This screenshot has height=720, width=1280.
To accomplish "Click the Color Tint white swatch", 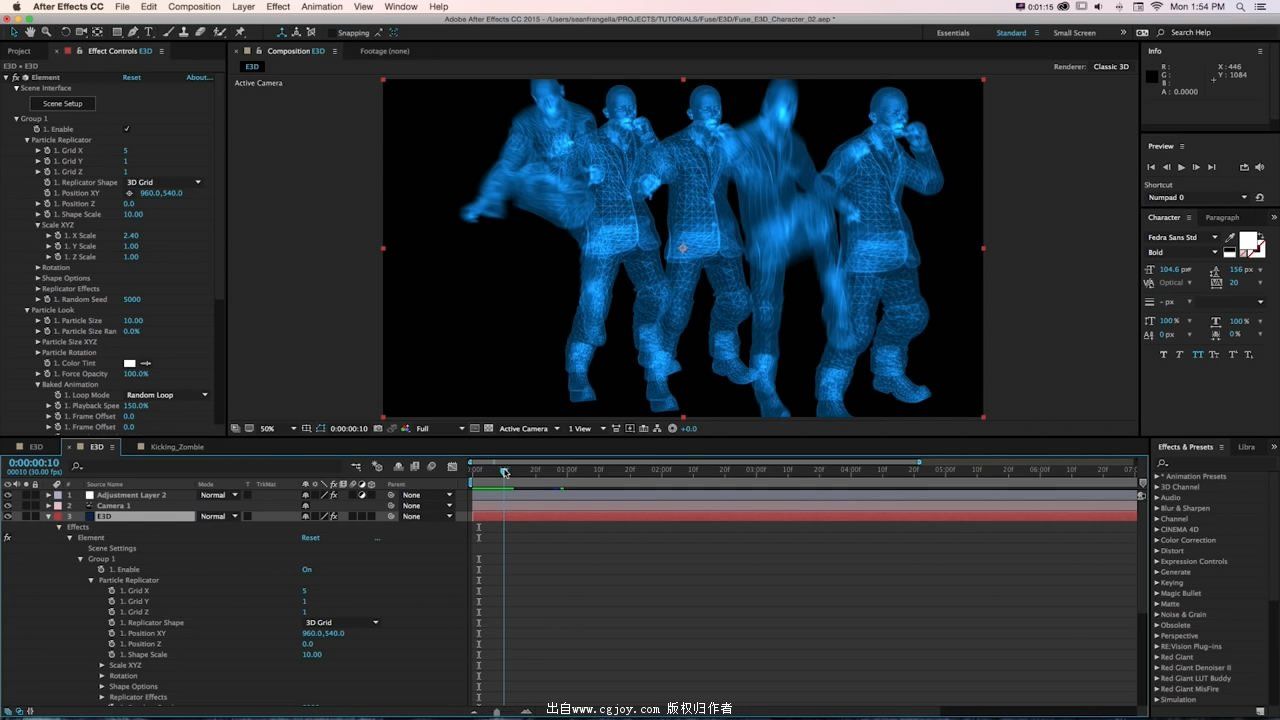I will click(x=129, y=363).
